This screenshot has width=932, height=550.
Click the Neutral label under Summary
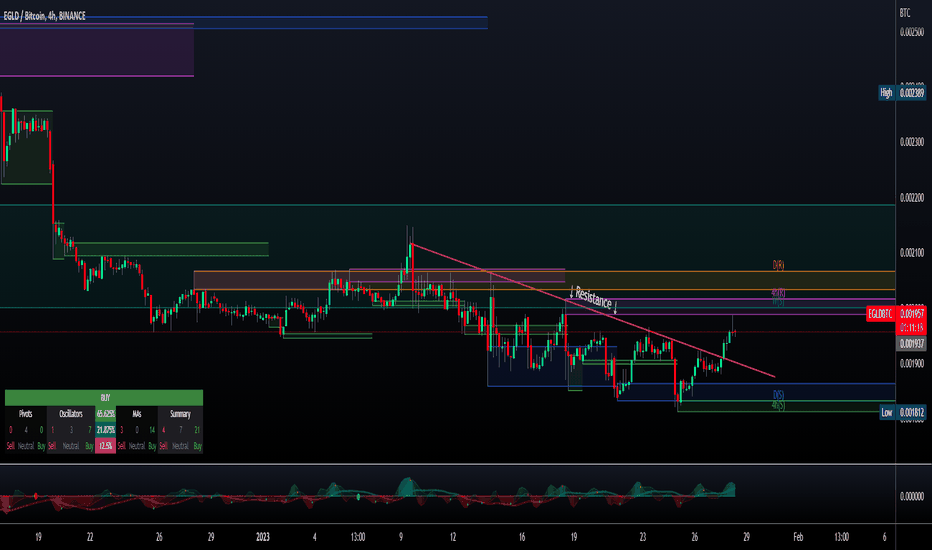[180, 446]
